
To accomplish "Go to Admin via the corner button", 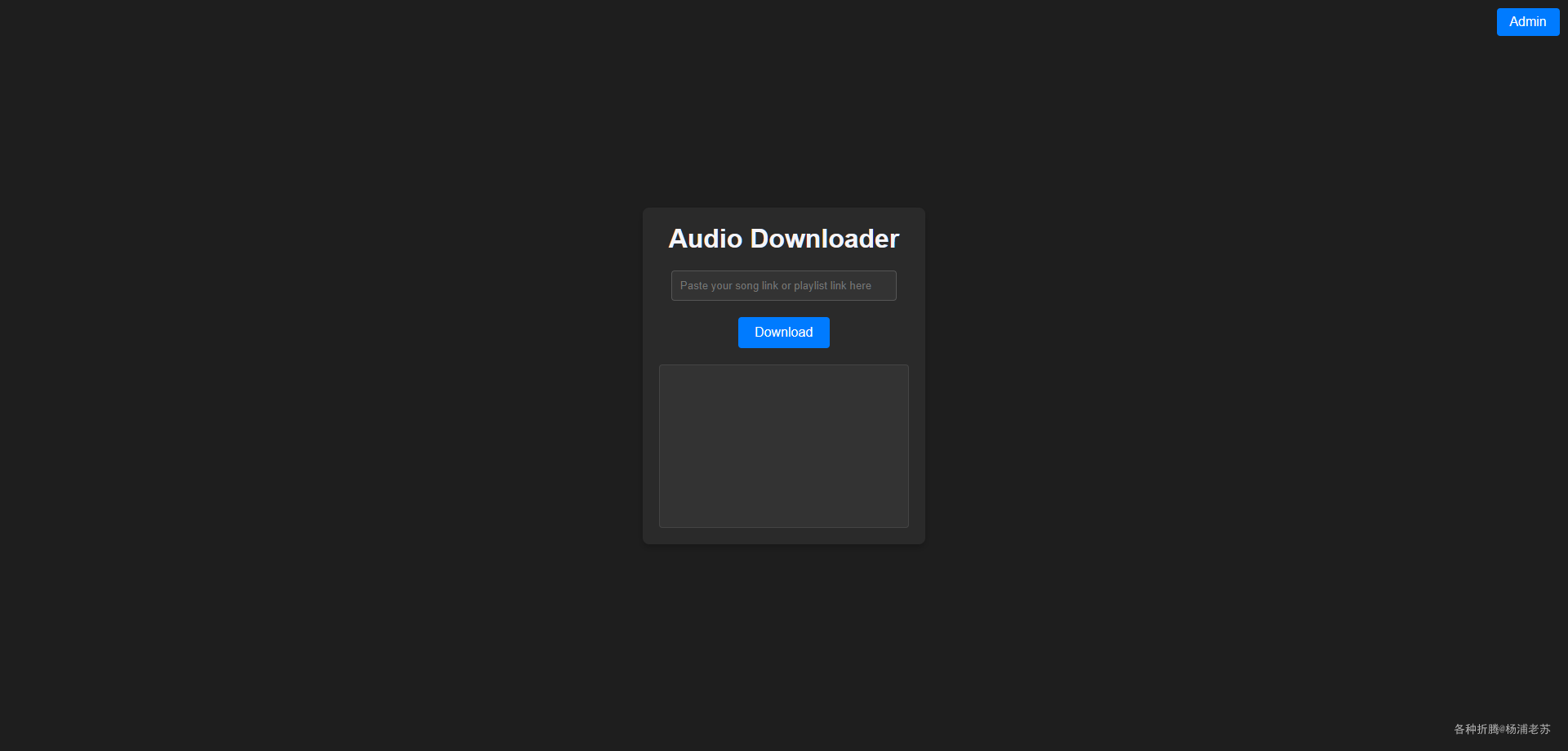I will tap(1527, 22).
